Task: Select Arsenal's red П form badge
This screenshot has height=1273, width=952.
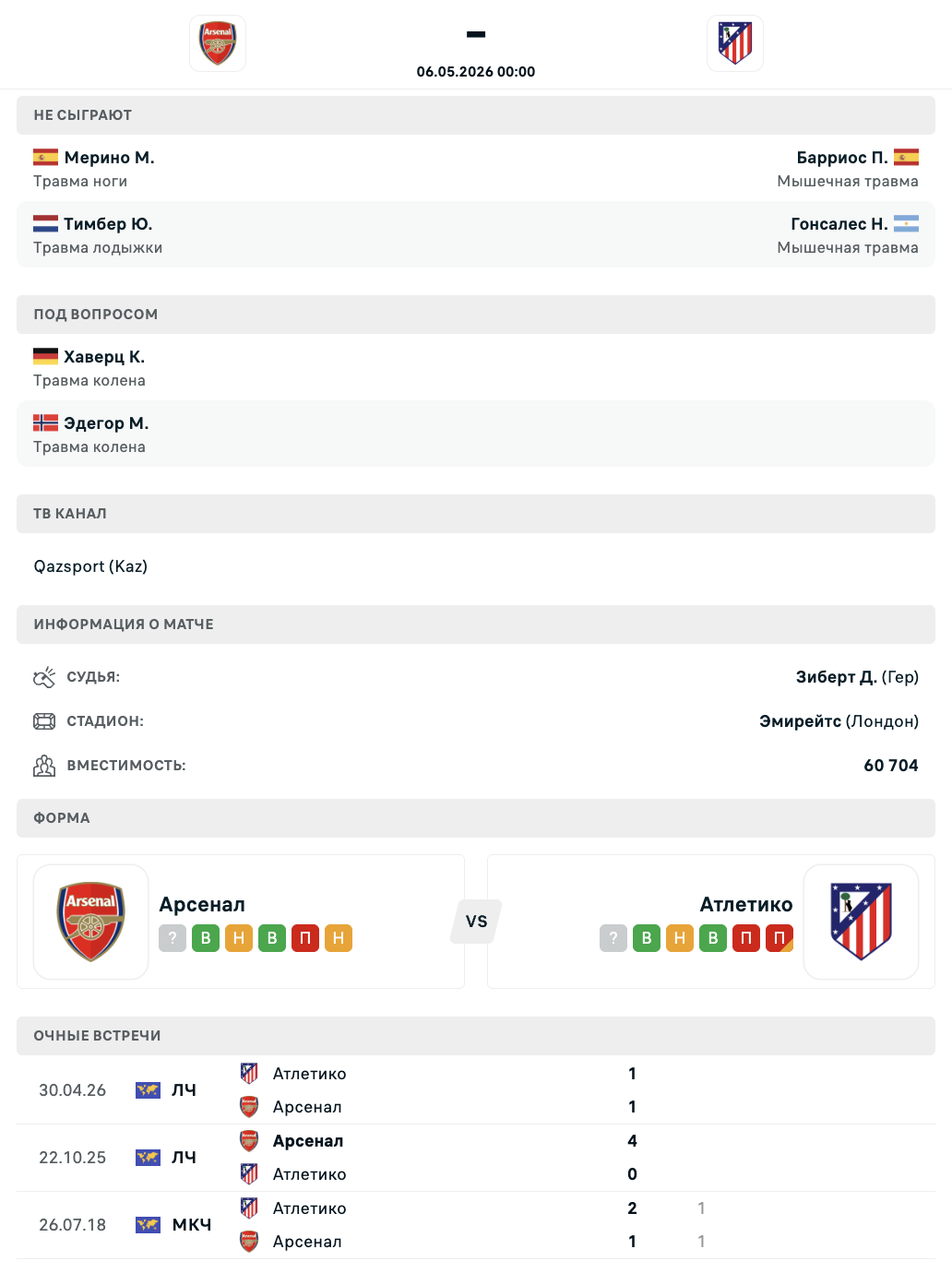Action: click(305, 938)
